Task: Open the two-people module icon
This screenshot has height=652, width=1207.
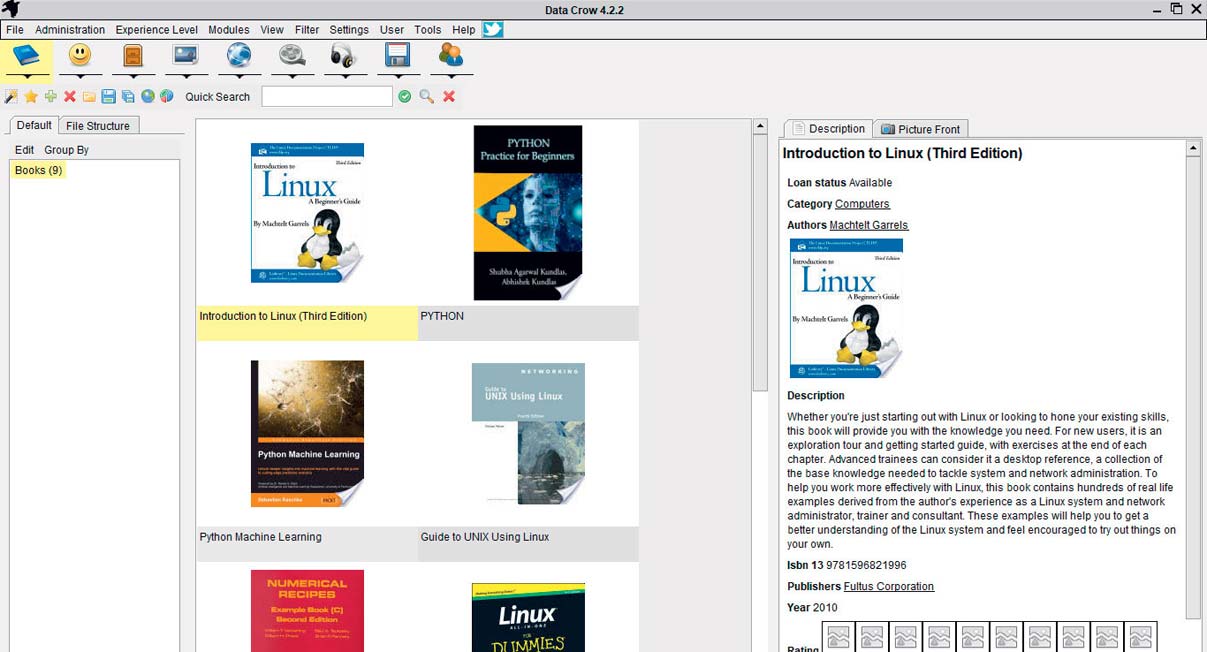Action: tap(451, 55)
